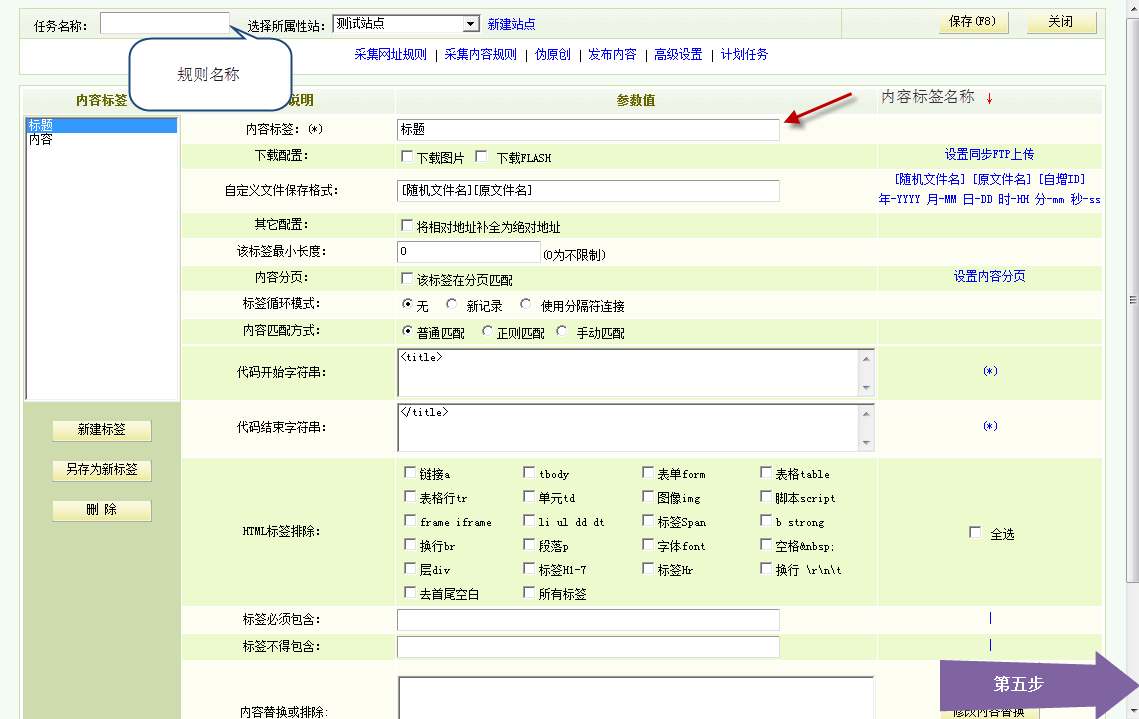This screenshot has height=719, width=1139.
Task: Insert the 日-DD date placeholder
Action: pos(977,199)
